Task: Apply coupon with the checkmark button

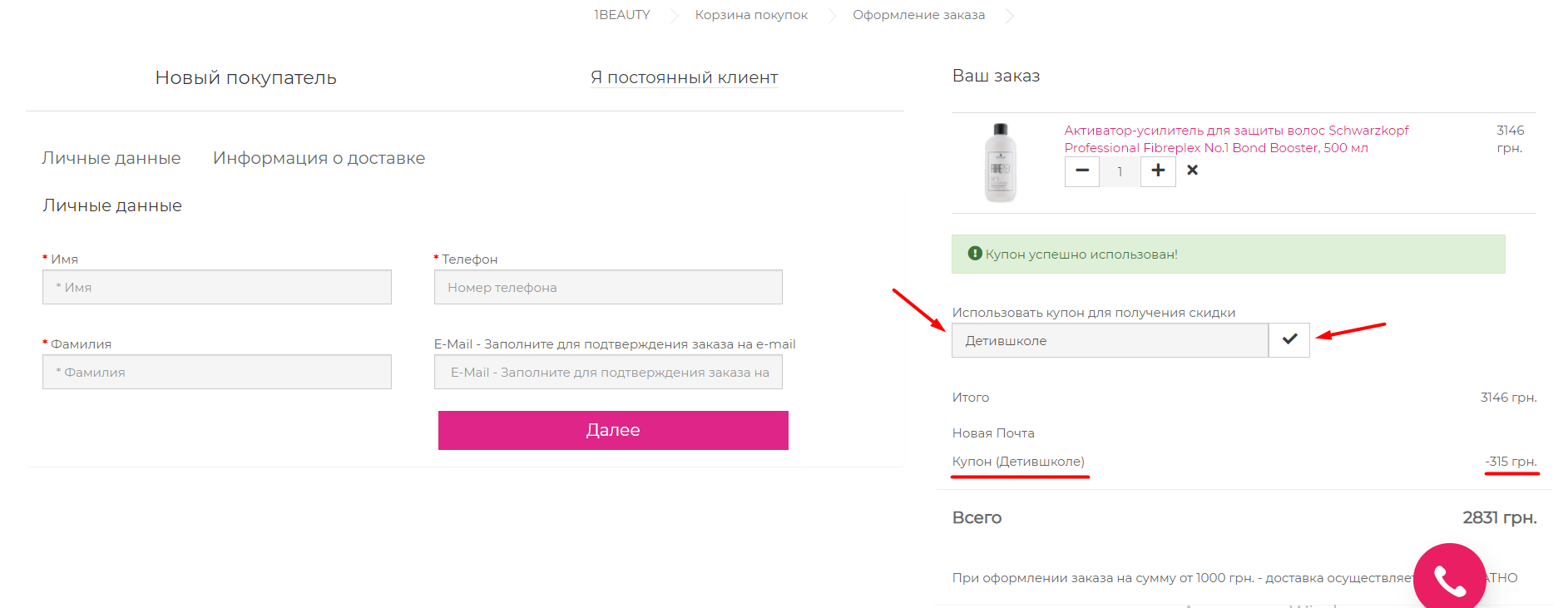Action: pyautogui.click(x=1289, y=339)
